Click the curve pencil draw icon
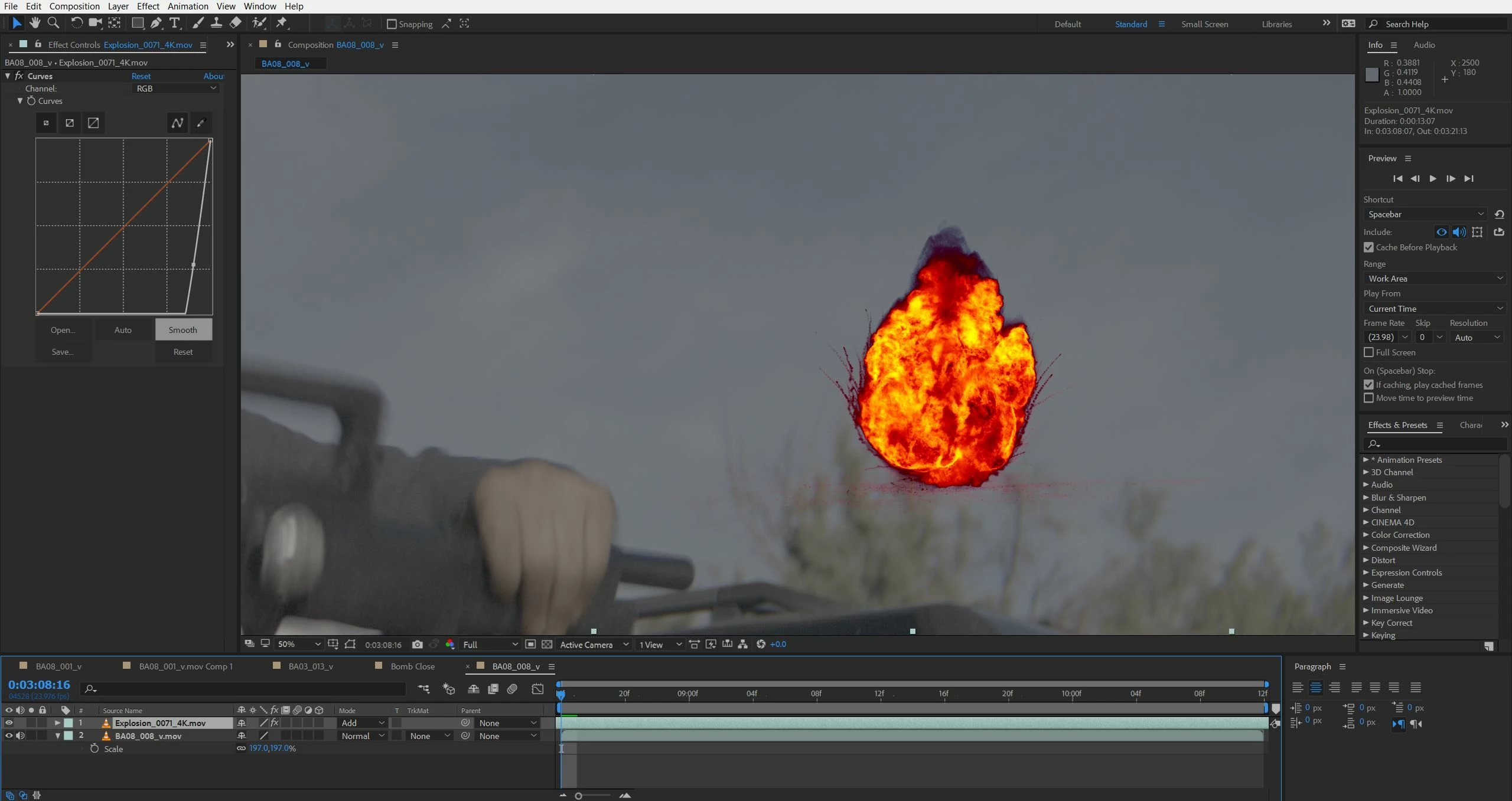 click(201, 123)
